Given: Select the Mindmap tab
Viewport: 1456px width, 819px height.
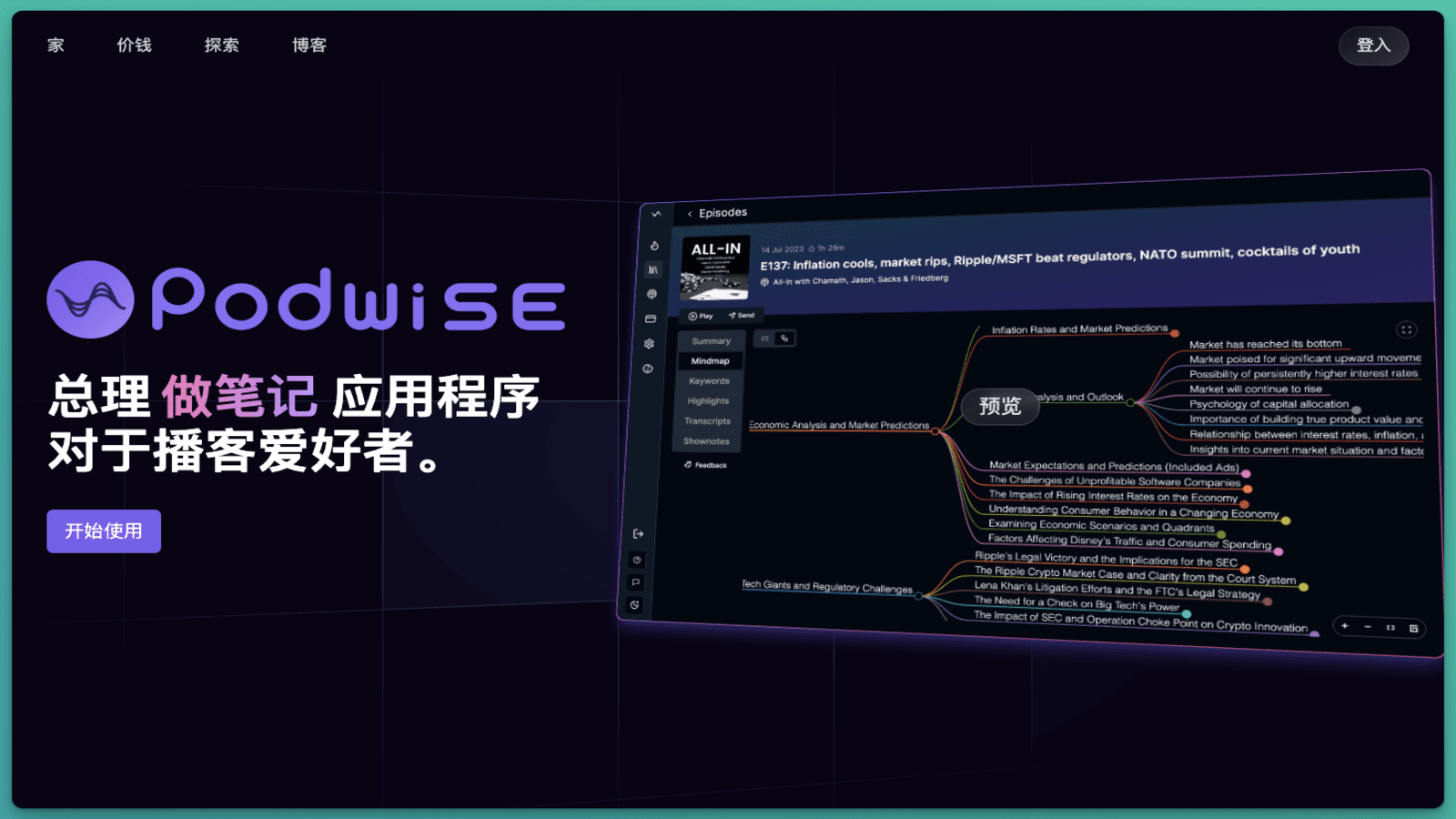Looking at the screenshot, I should [x=710, y=361].
